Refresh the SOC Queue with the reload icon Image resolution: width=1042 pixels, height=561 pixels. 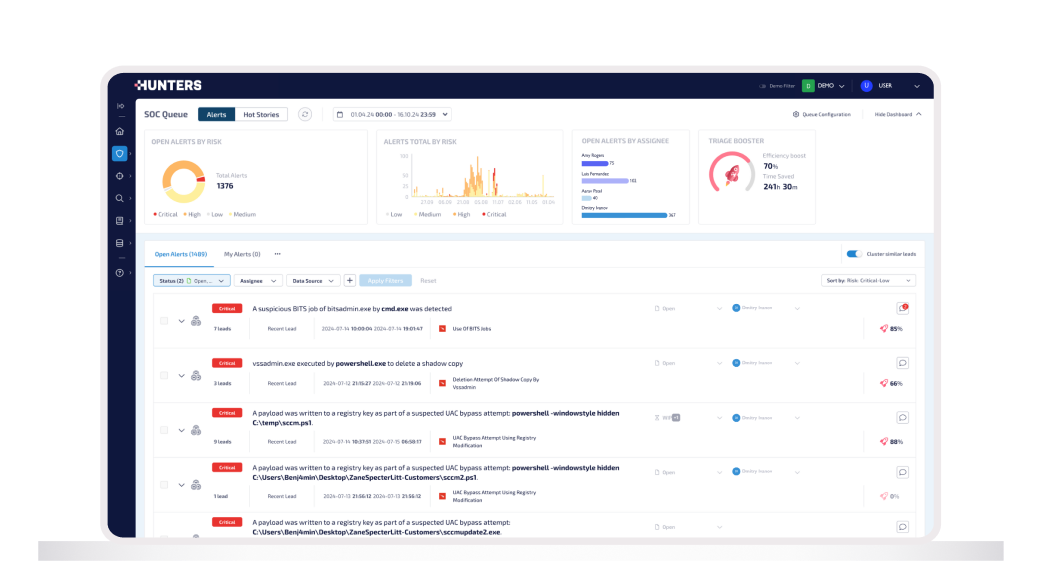coord(305,115)
